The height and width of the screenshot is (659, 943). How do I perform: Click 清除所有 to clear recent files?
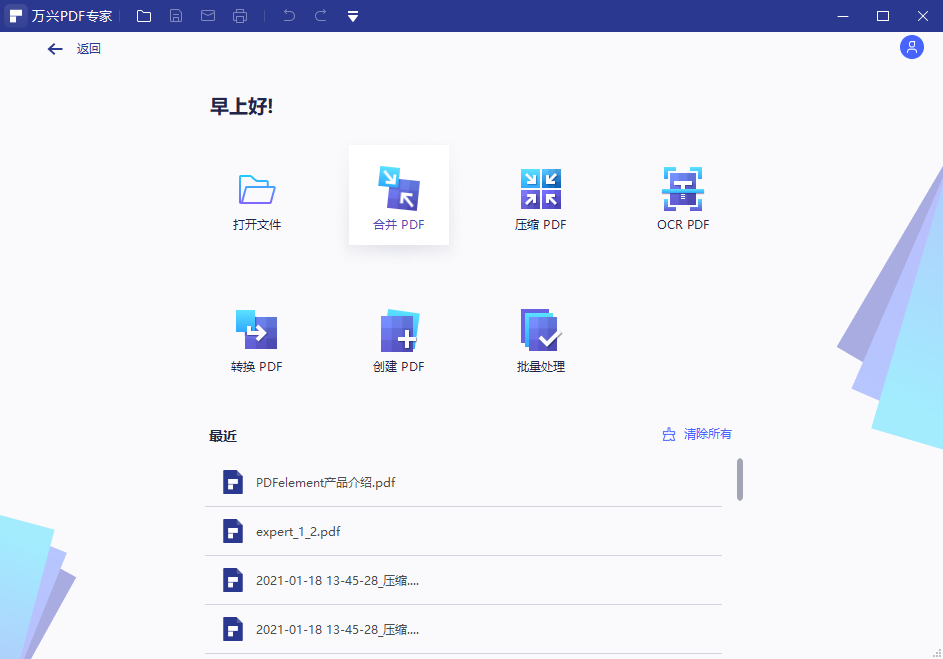(x=706, y=433)
